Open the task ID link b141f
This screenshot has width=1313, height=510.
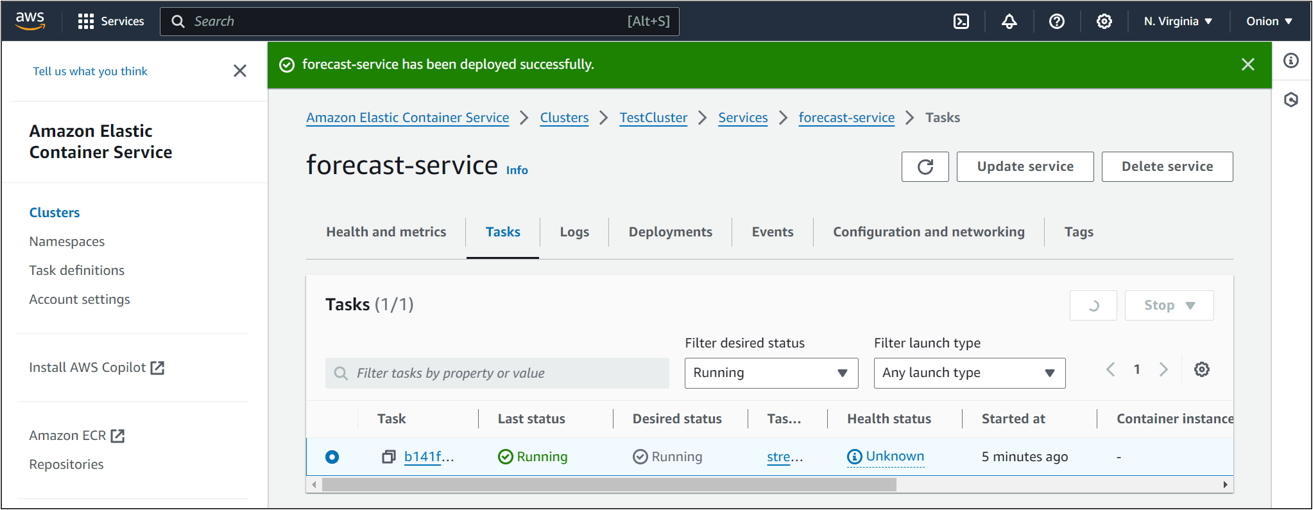[x=429, y=457]
